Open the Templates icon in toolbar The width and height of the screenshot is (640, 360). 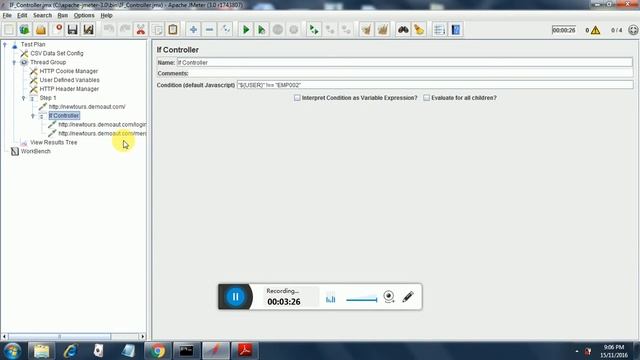pos(24,29)
